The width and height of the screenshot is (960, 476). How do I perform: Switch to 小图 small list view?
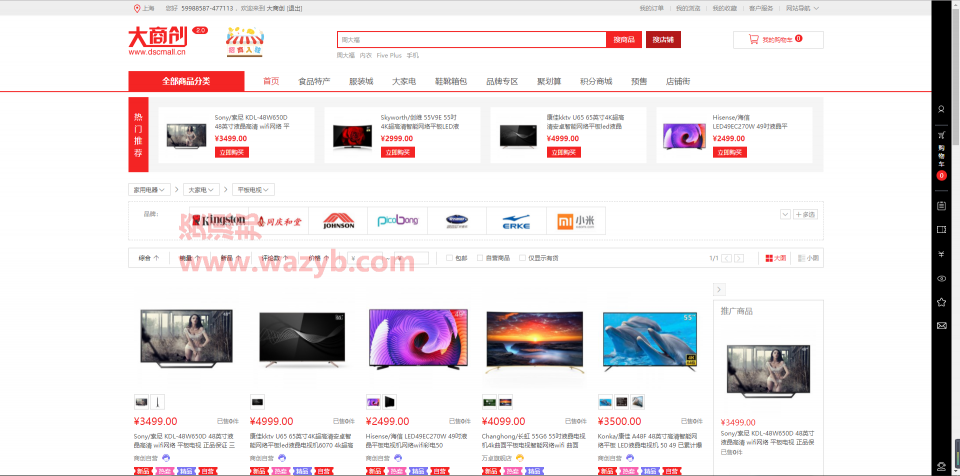808,259
